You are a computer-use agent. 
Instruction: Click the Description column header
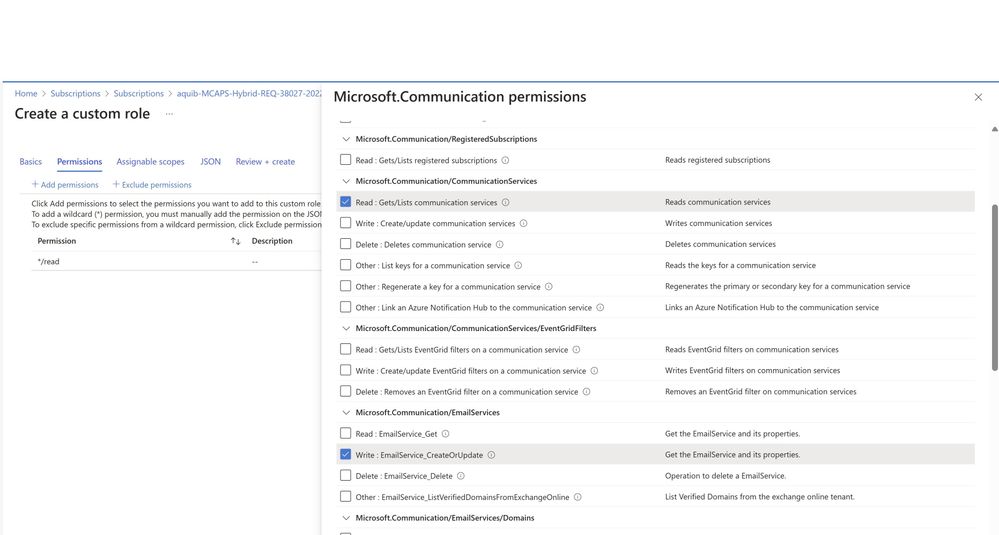[x=272, y=241]
